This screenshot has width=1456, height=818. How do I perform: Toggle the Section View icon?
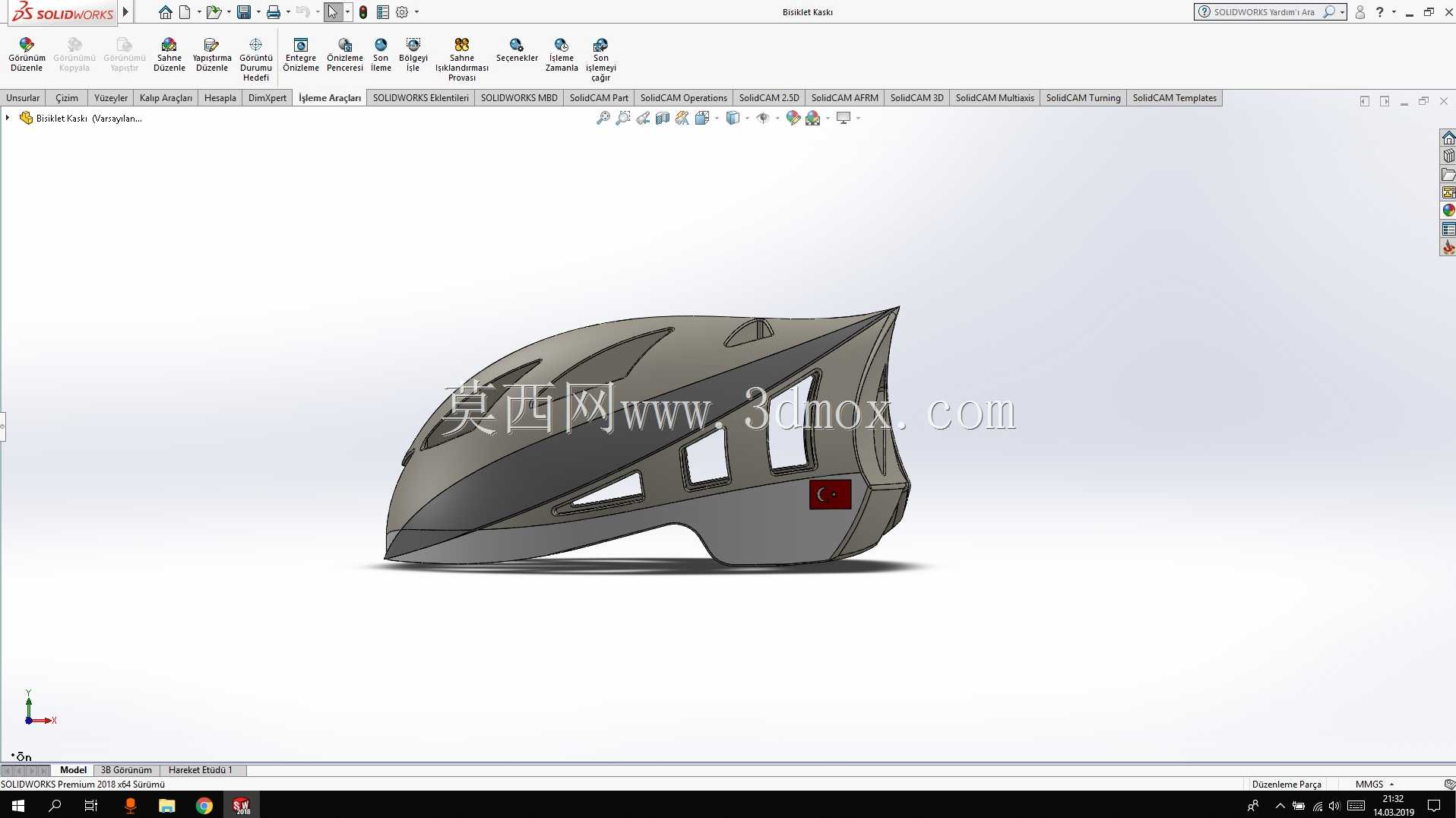(663, 118)
